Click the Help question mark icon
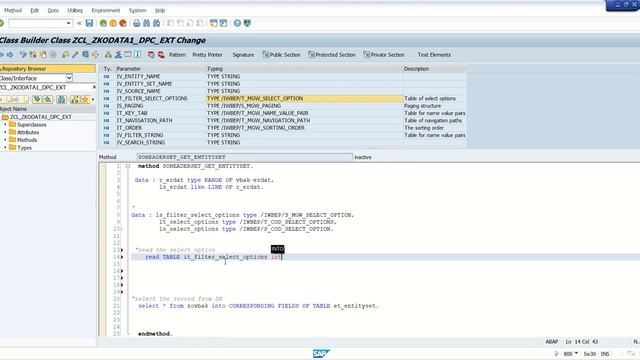This screenshot has height=360, width=640. tap(237, 23)
